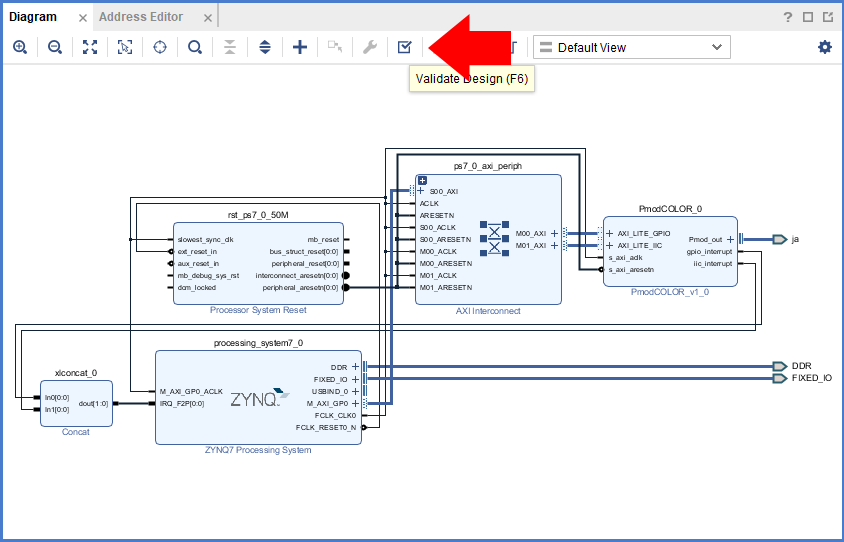Click the Make External toolbar icon
This screenshot has height=542, width=844.
335,47
